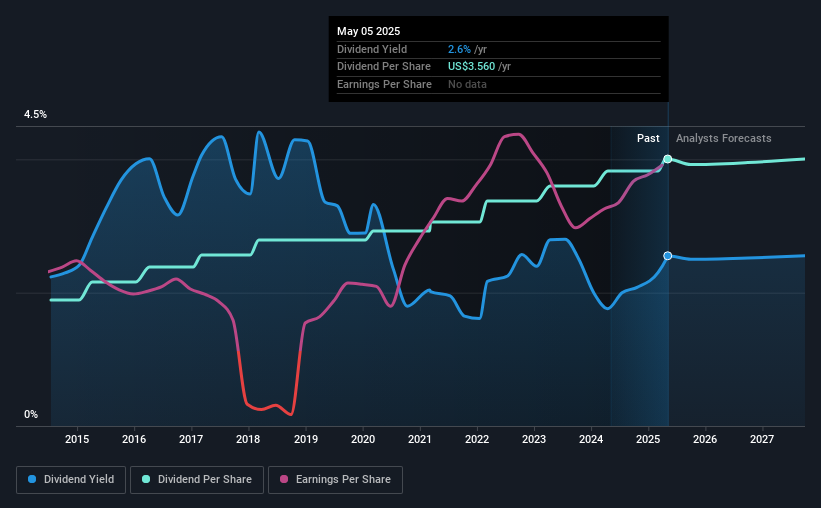Click the Analysts Forecasts label
The image size is (821, 508).
coord(724,138)
